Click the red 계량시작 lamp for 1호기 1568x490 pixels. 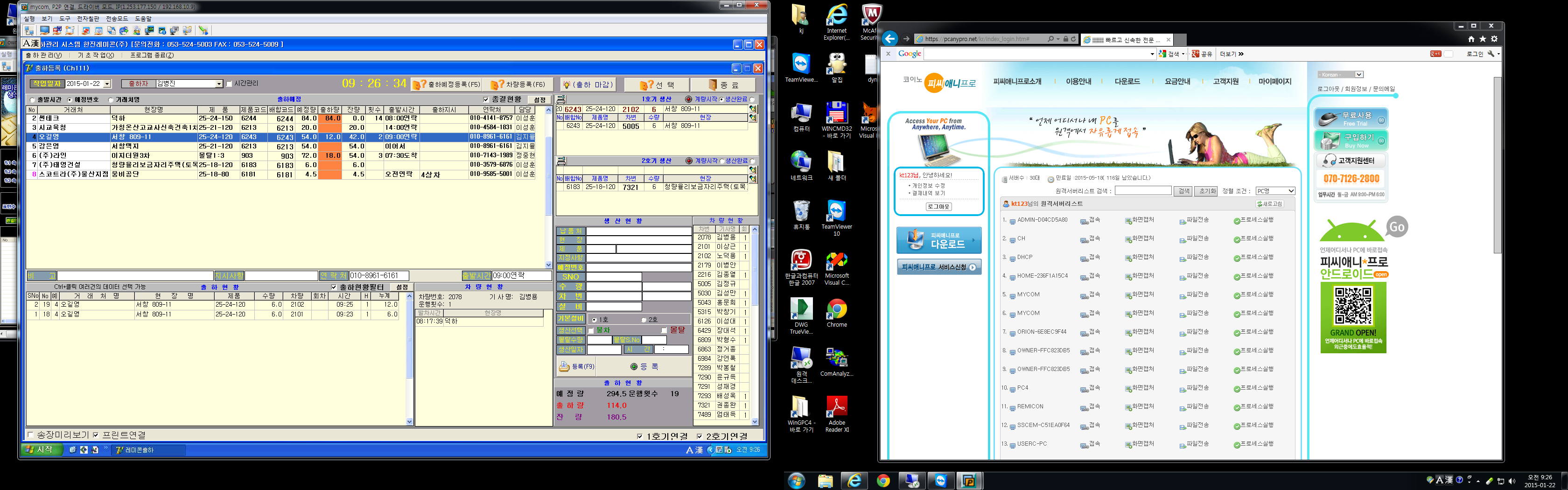tap(688, 99)
